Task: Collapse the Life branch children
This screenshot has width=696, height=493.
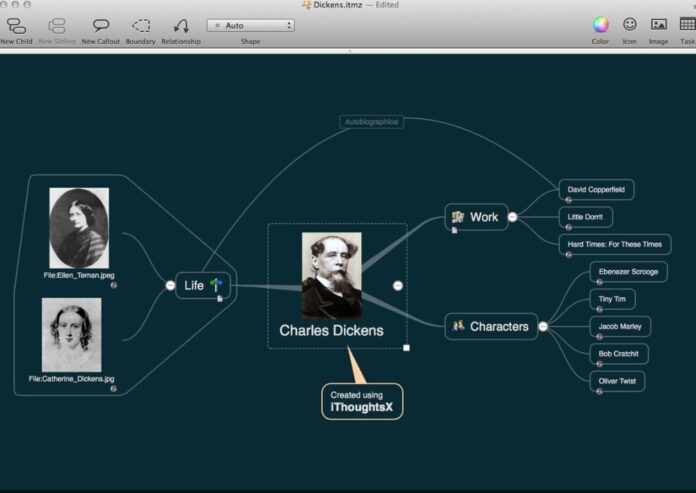Action: (170, 285)
